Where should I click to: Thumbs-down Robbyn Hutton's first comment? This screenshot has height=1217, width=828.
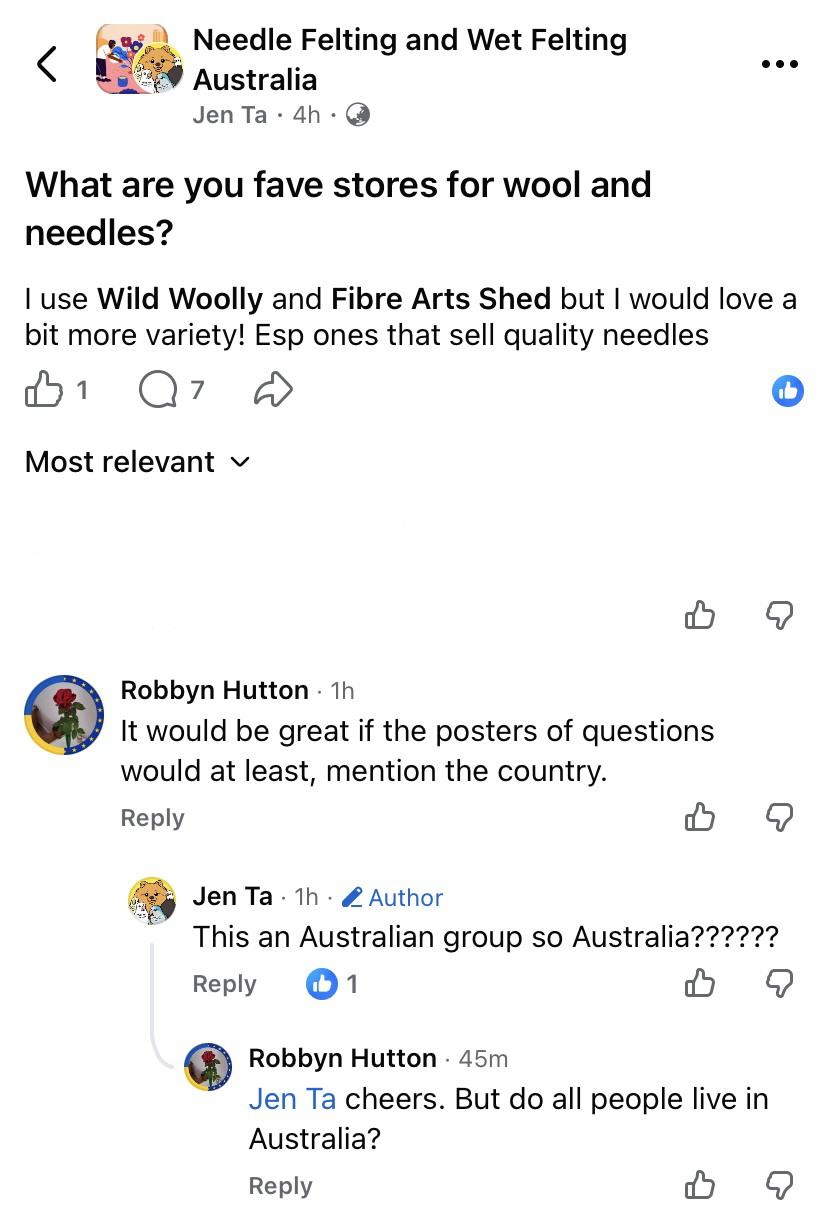tap(779, 818)
